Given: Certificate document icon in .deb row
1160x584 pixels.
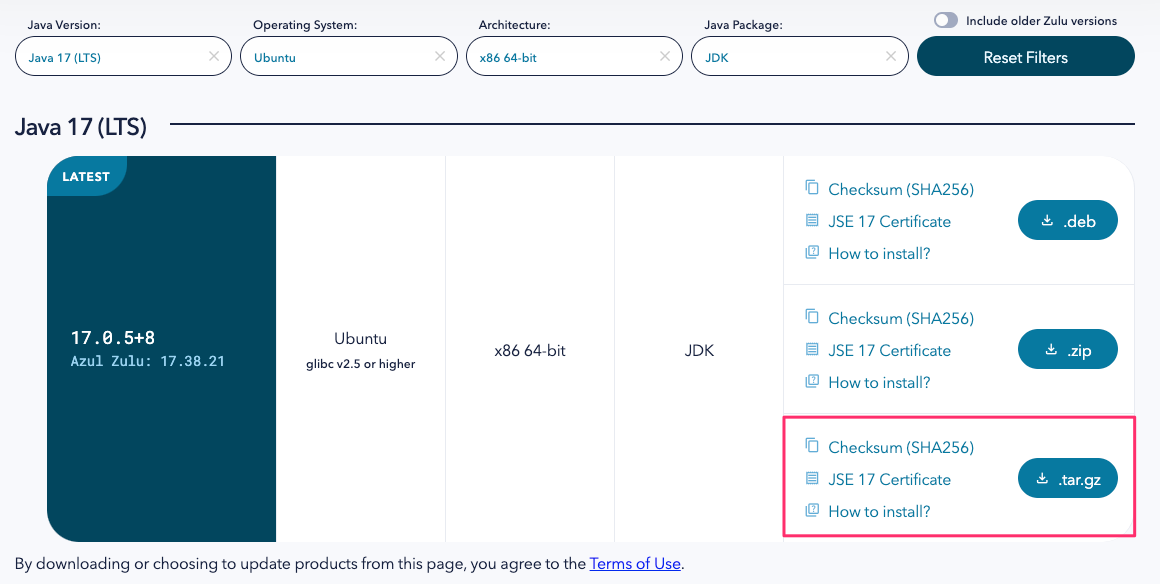Looking at the screenshot, I should point(812,221).
